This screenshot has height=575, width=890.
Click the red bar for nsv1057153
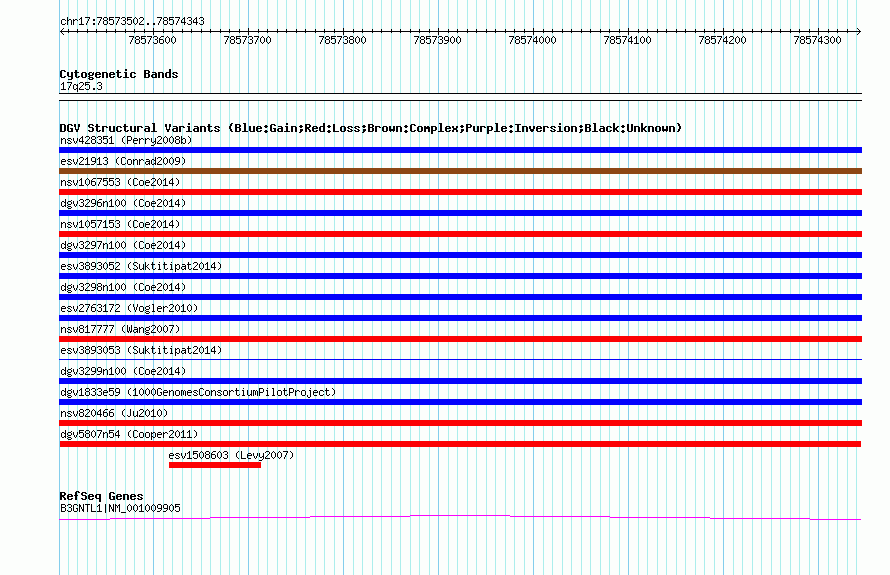[460, 234]
